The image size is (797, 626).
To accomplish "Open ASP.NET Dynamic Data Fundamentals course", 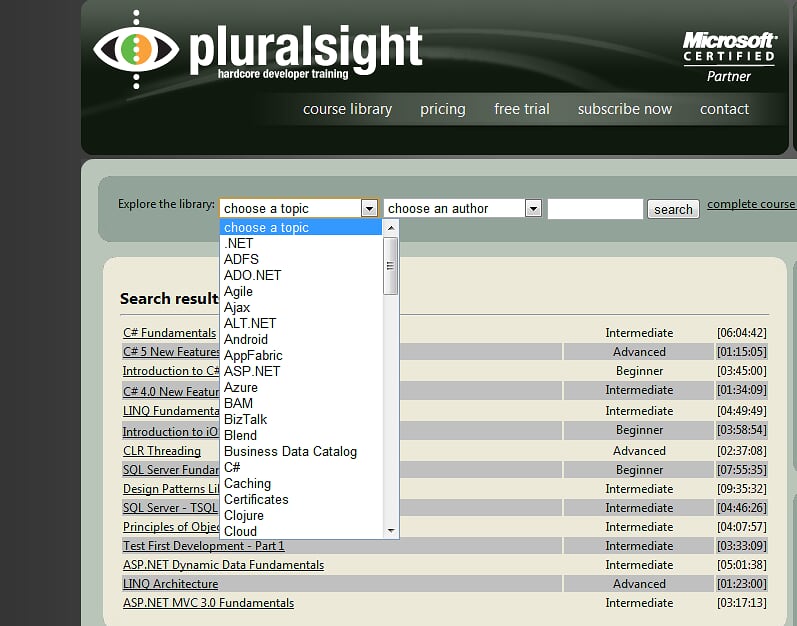I will pos(224,565).
